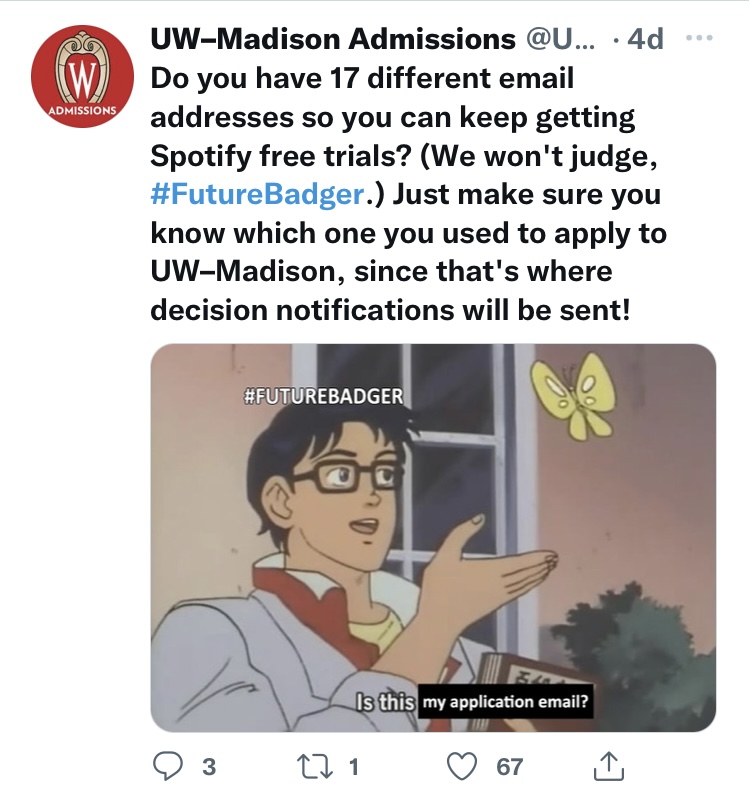Follow the blue #FutureBadger hashtag link
The height and width of the screenshot is (806, 749).
coord(254,193)
